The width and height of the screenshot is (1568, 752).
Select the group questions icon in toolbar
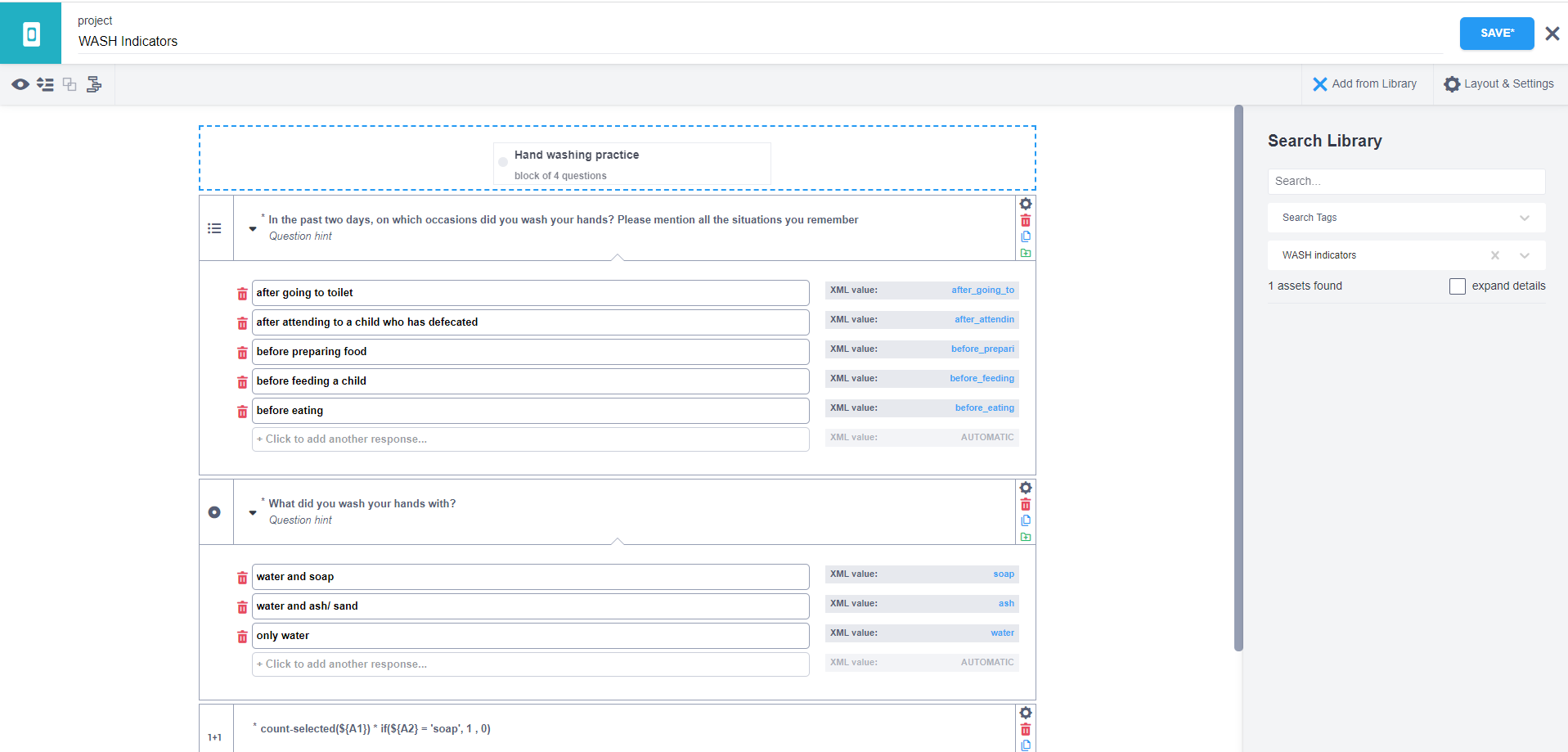tap(70, 84)
